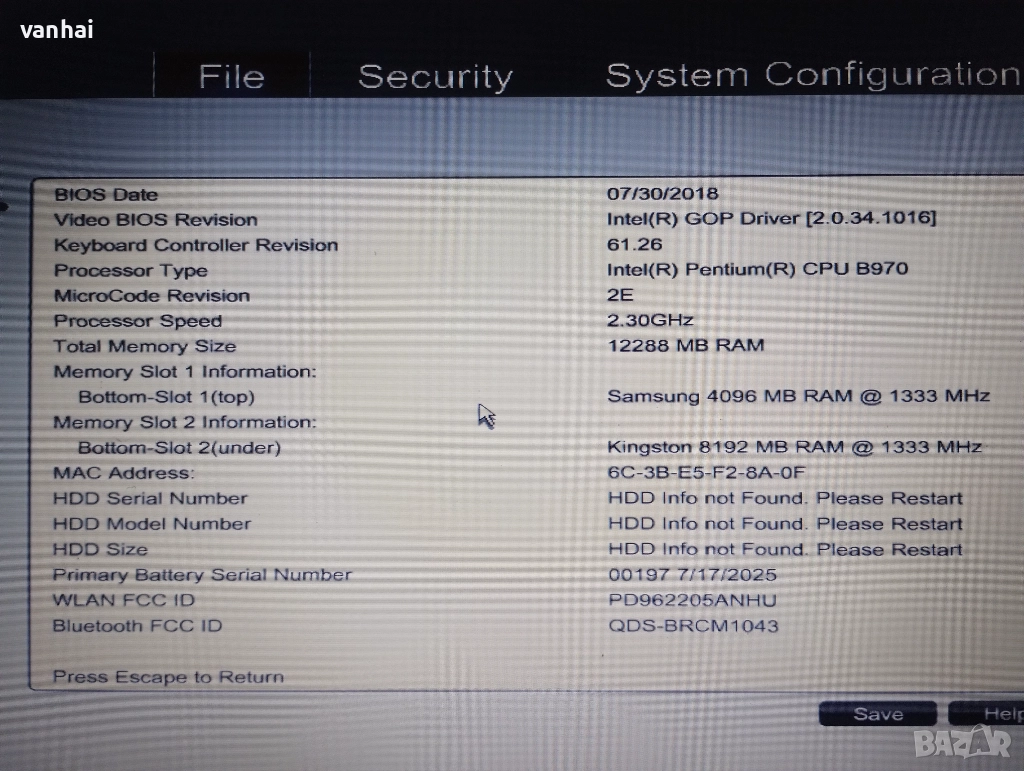Select the Kingston 8192 MB RAM entry
Screen dimensions: 1024x771
794,447
